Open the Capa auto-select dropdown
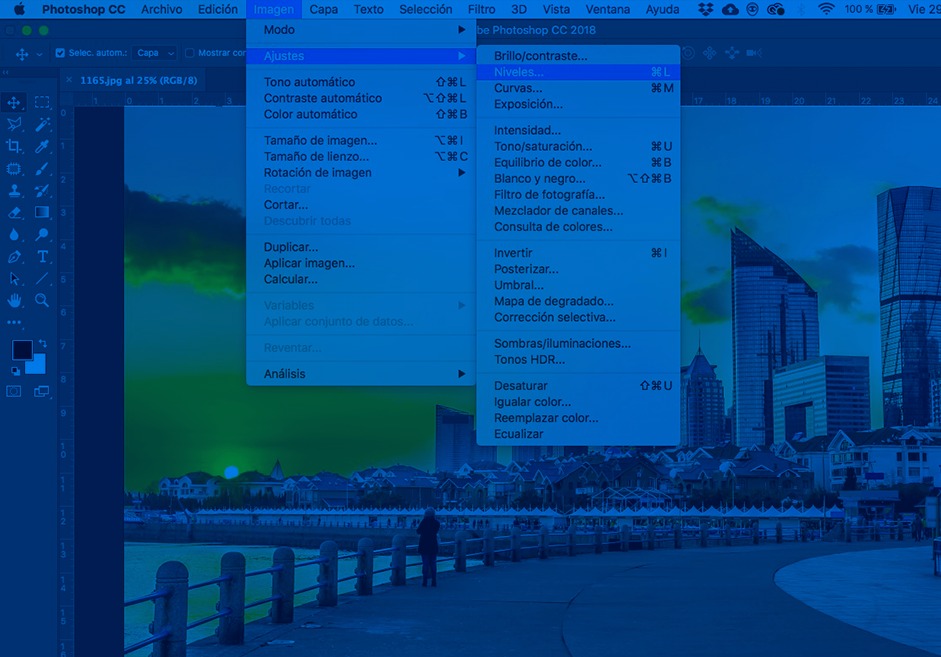 point(154,53)
